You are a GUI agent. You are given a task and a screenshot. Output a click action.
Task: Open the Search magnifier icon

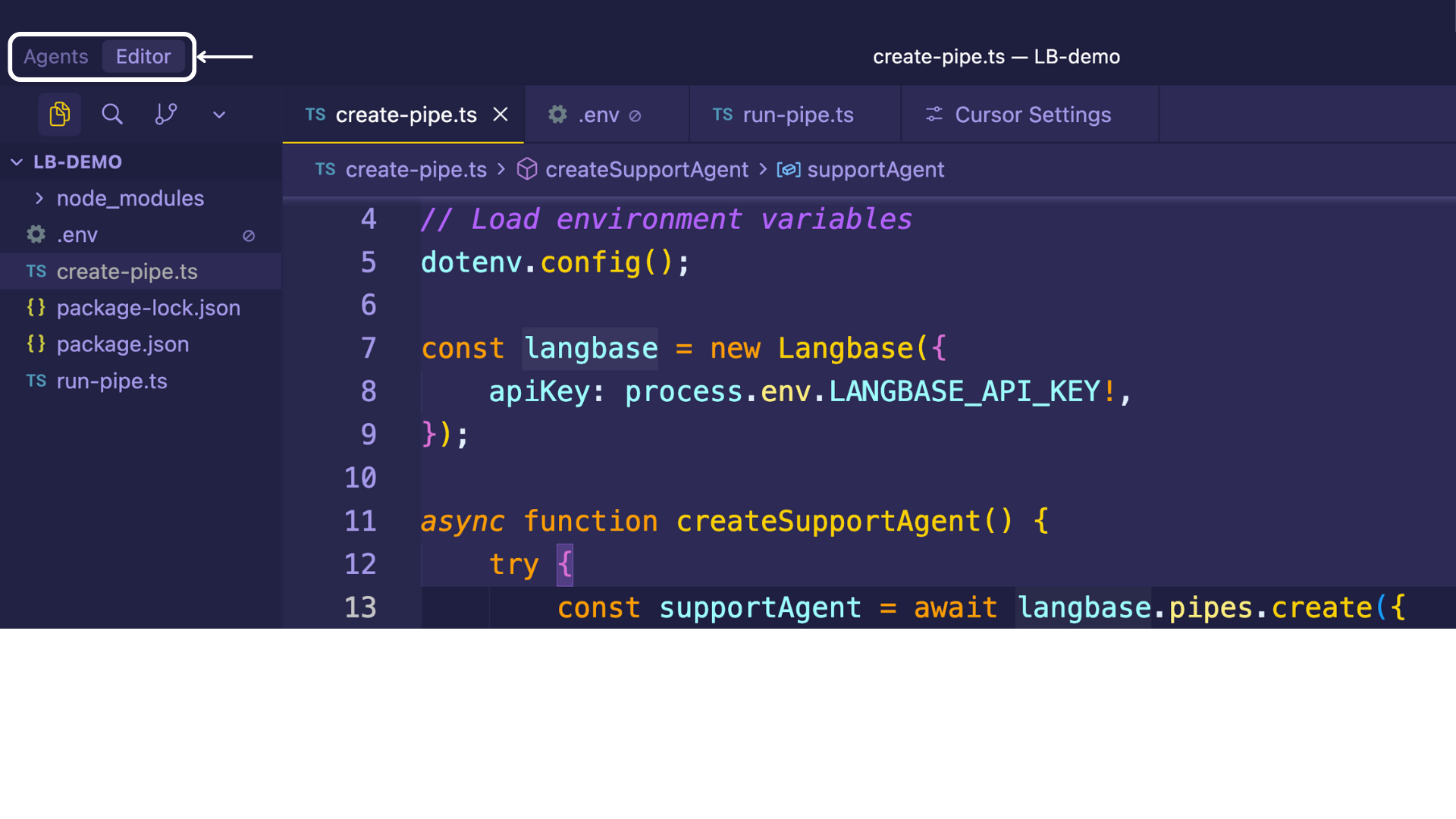point(112,115)
